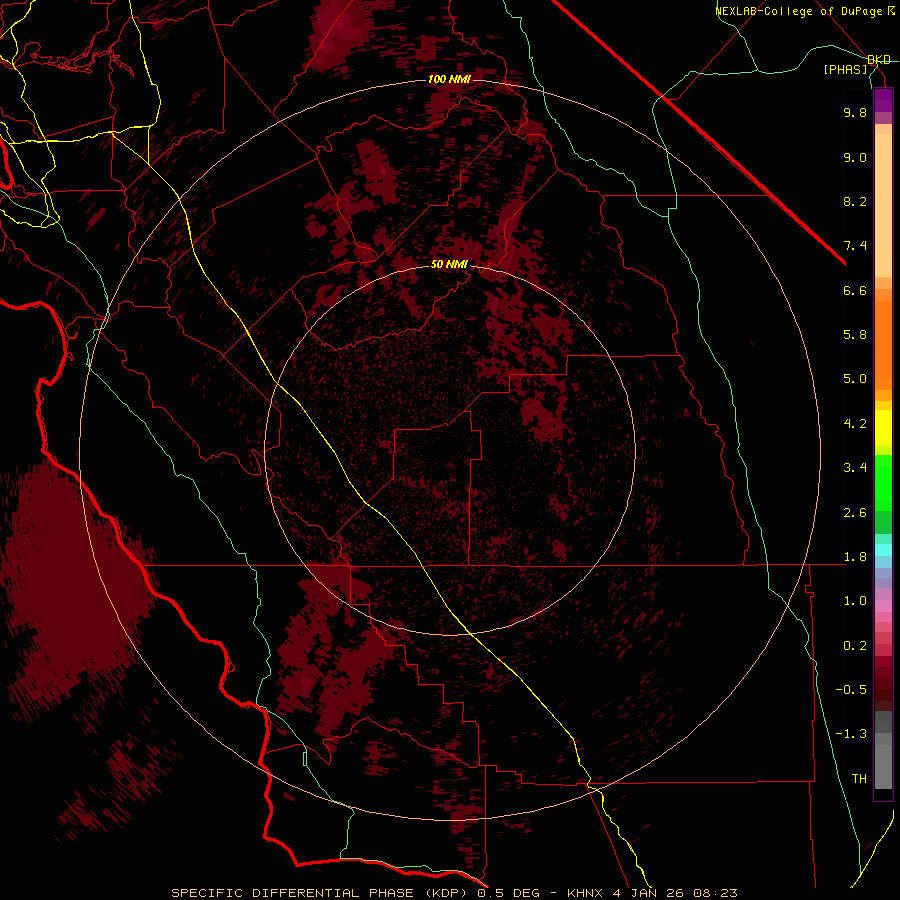
Task: Click the 3.4 value on the color scale
Action: pyautogui.click(x=855, y=468)
